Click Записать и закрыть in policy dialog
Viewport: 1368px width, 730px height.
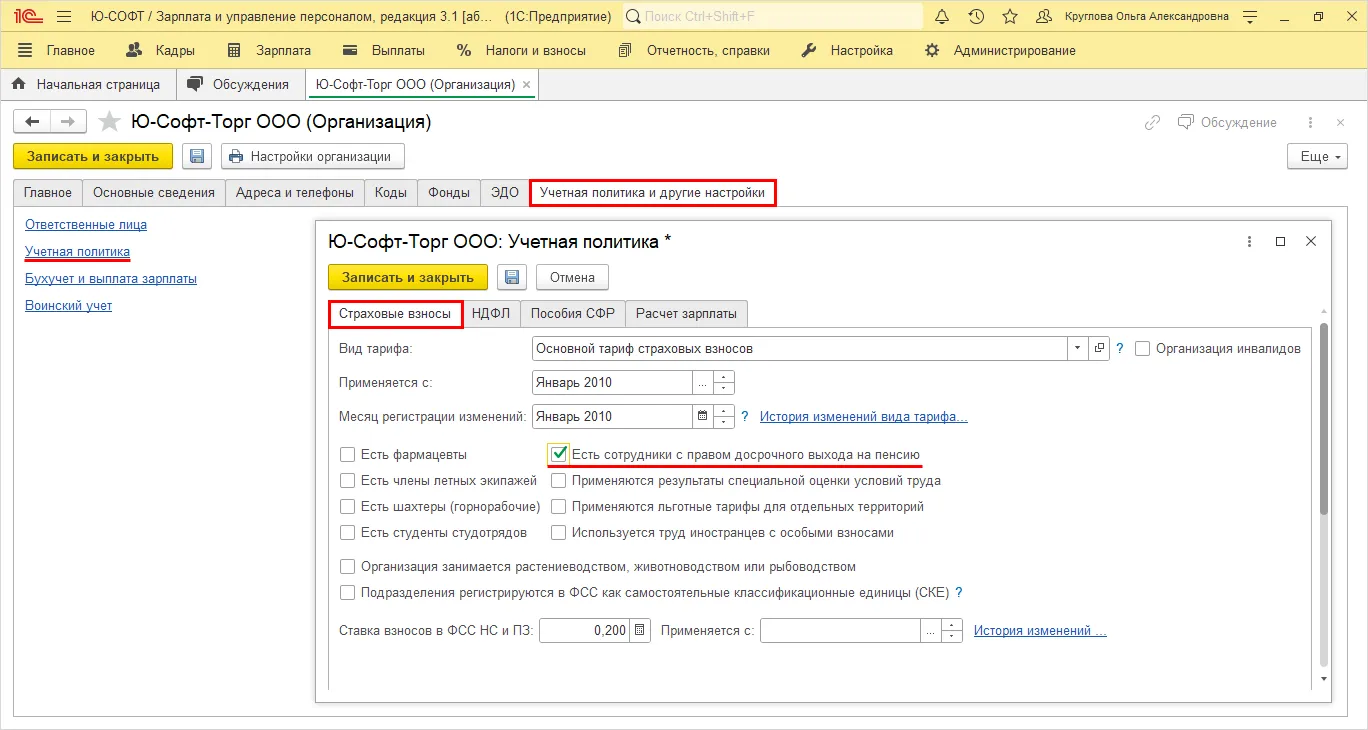tap(408, 277)
